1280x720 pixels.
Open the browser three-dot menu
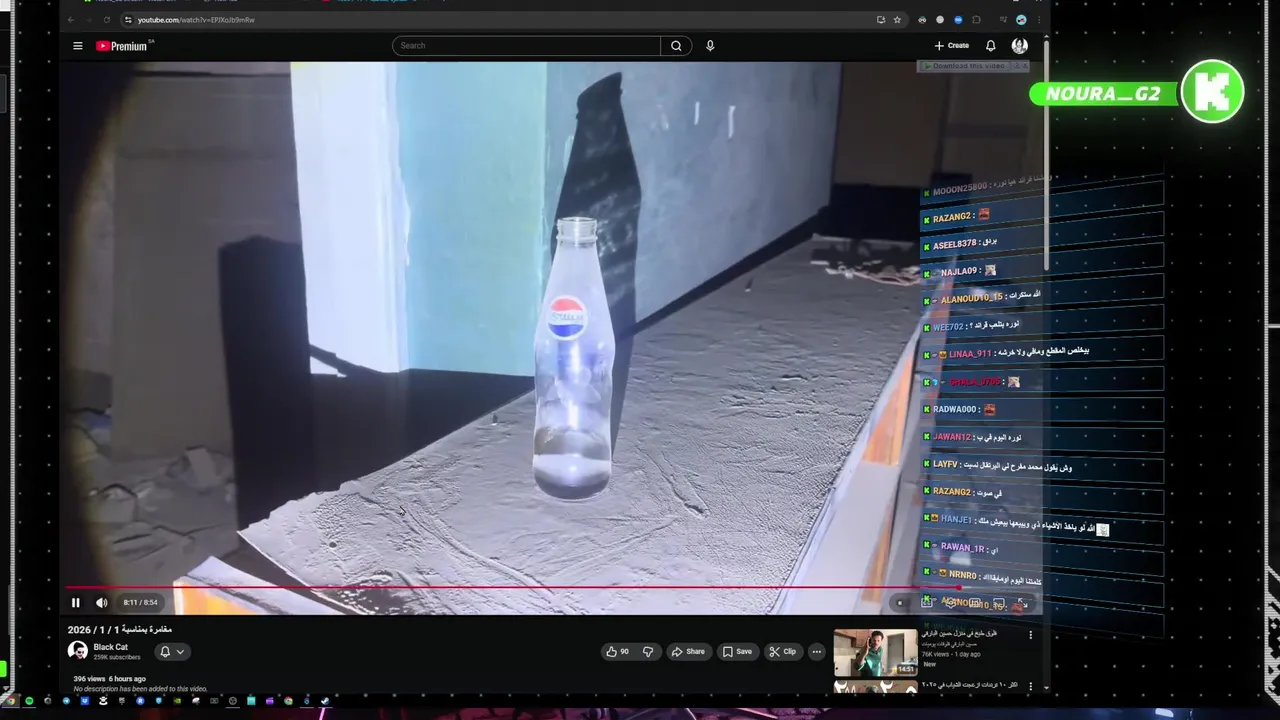[1039, 20]
